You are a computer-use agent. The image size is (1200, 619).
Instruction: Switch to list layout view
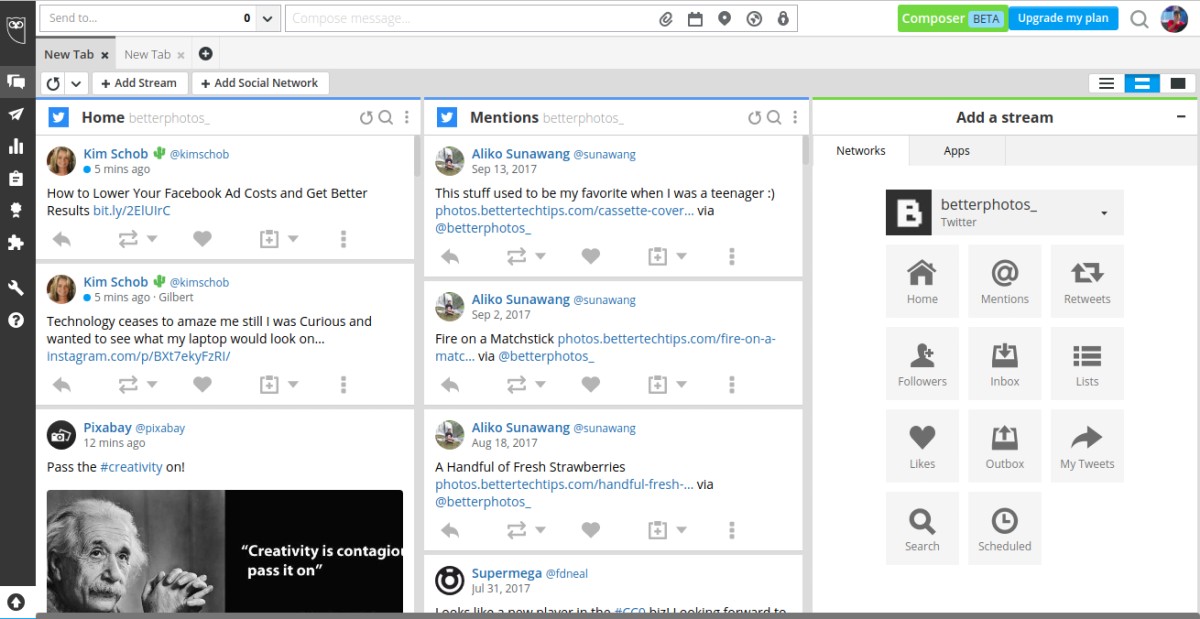click(x=1105, y=83)
